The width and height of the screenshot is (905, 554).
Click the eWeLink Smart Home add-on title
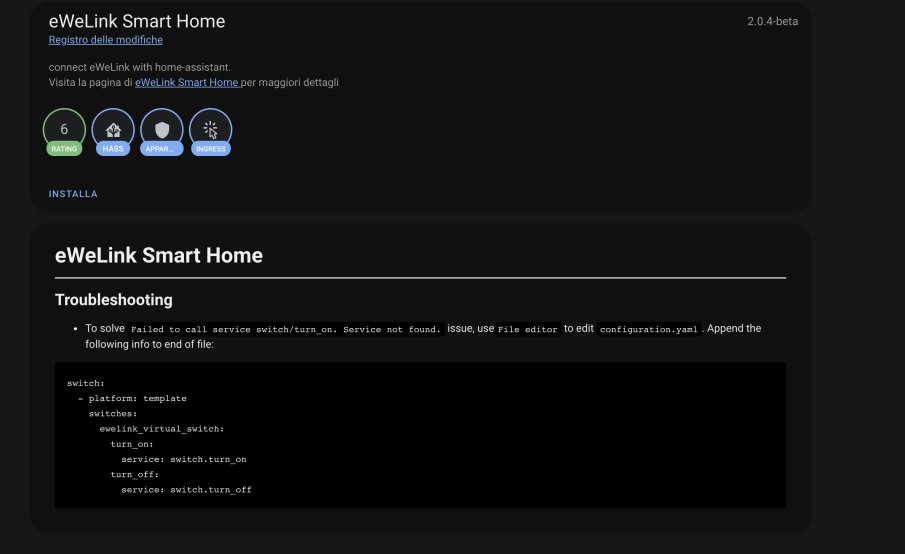pos(137,21)
